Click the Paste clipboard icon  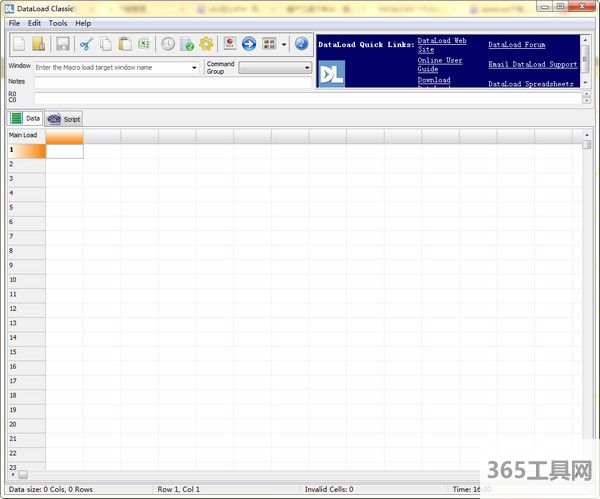tap(124, 44)
